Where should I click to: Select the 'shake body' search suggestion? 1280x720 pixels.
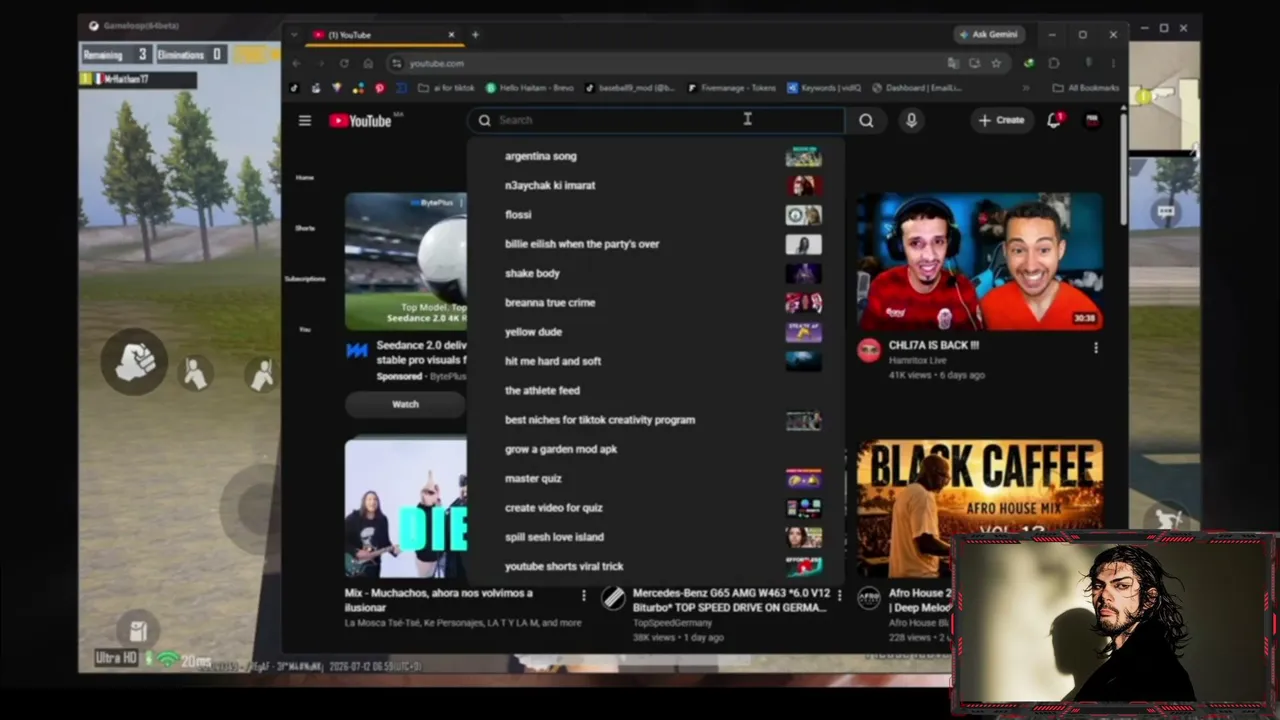pyautogui.click(x=656, y=274)
